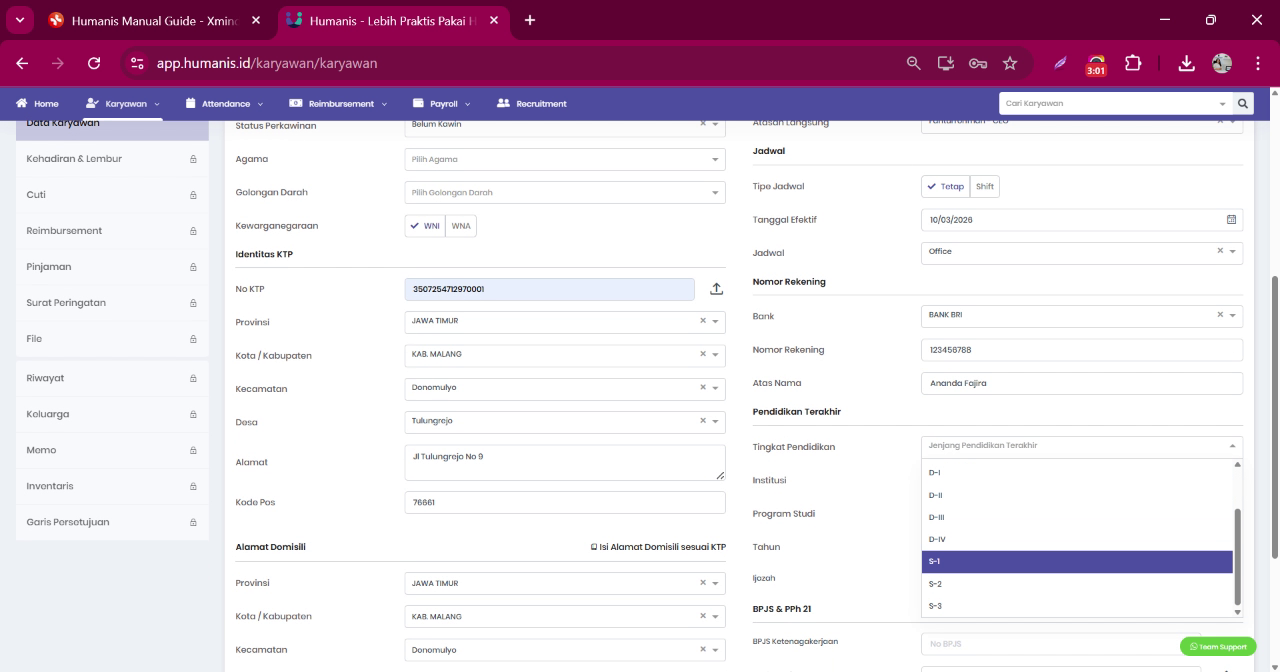The height and width of the screenshot is (672, 1280).
Task: Click the Nomor Rekening input field
Action: [x=1081, y=350]
